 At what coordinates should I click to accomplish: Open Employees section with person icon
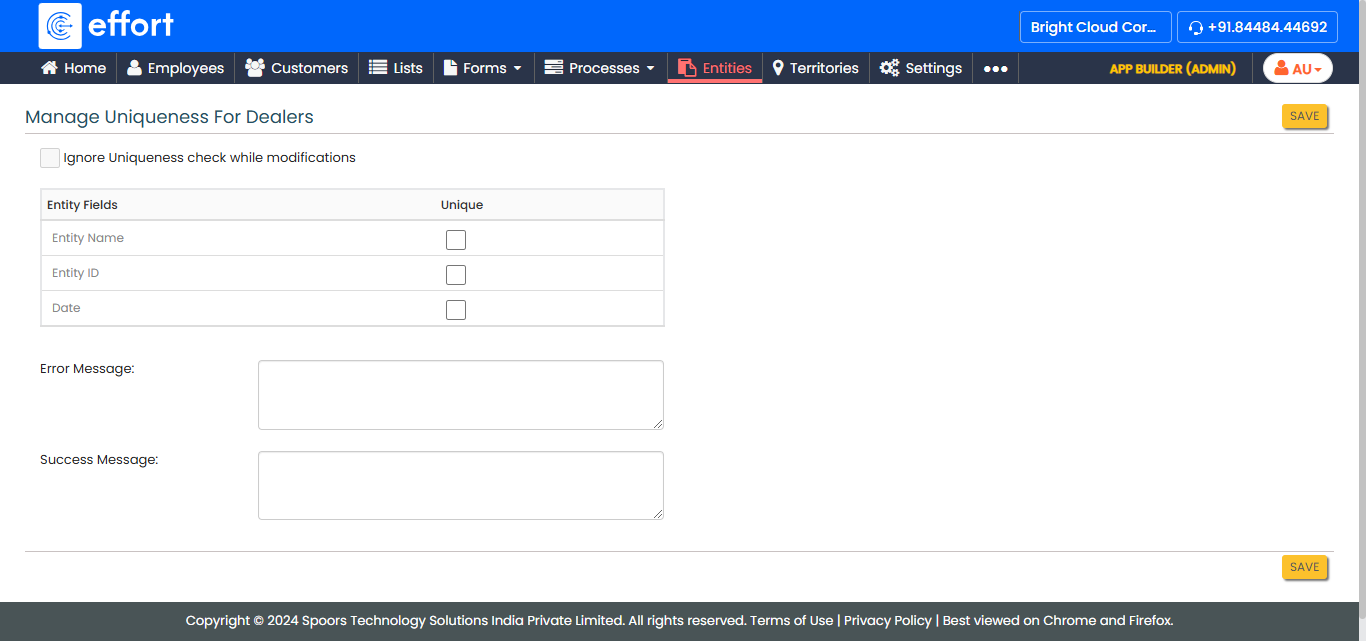click(x=134, y=68)
